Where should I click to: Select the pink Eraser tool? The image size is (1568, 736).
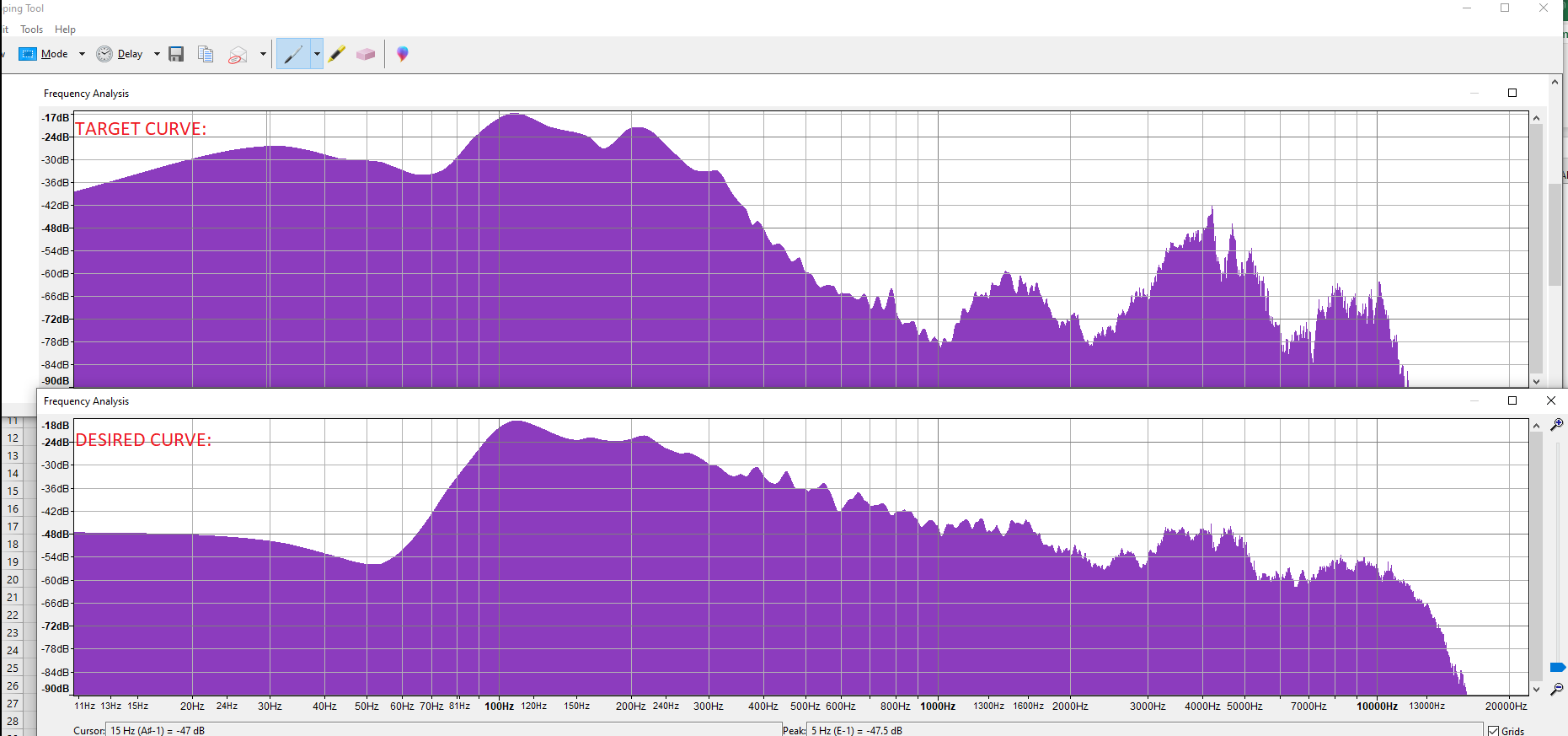click(366, 54)
